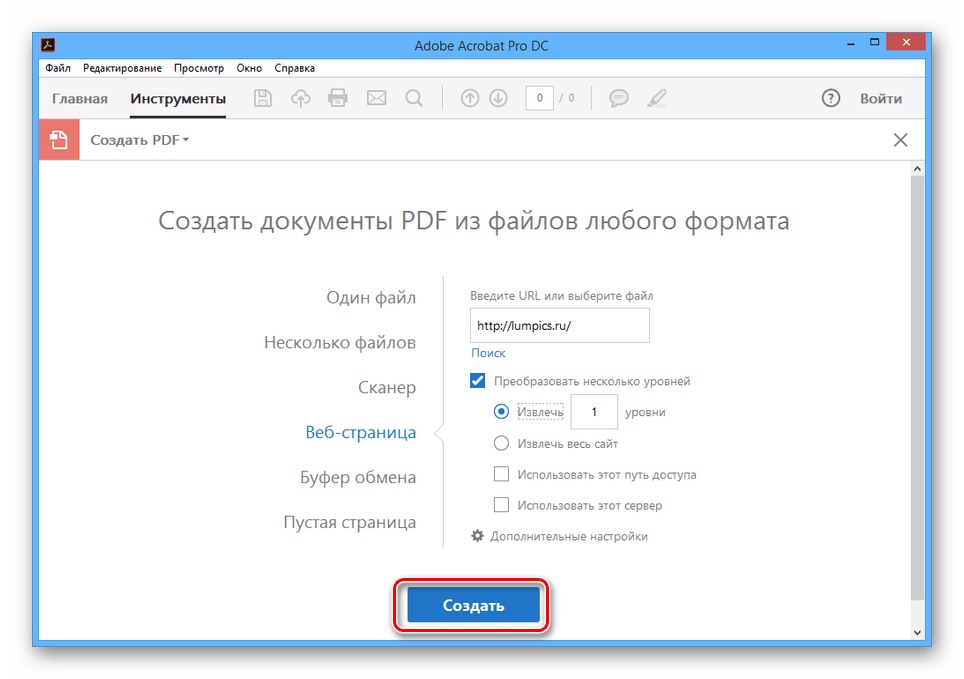
Task: Open the help question mark icon
Action: (830, 98)
